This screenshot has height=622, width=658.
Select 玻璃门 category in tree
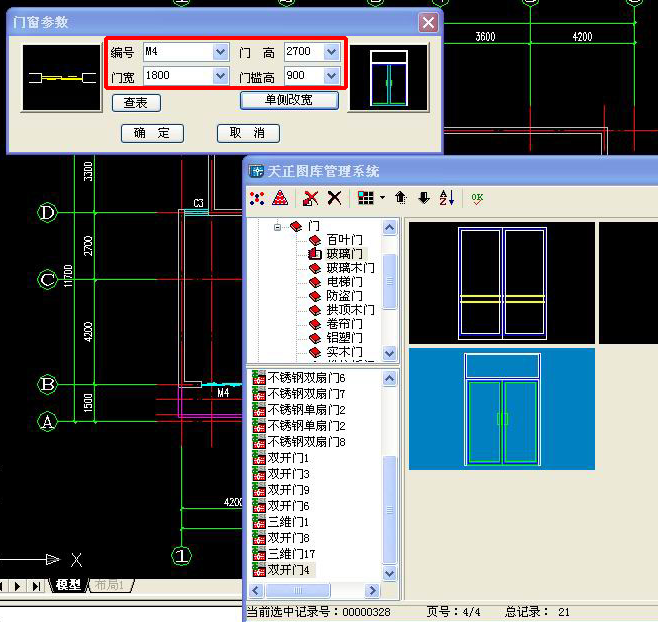tap(344, 254)
